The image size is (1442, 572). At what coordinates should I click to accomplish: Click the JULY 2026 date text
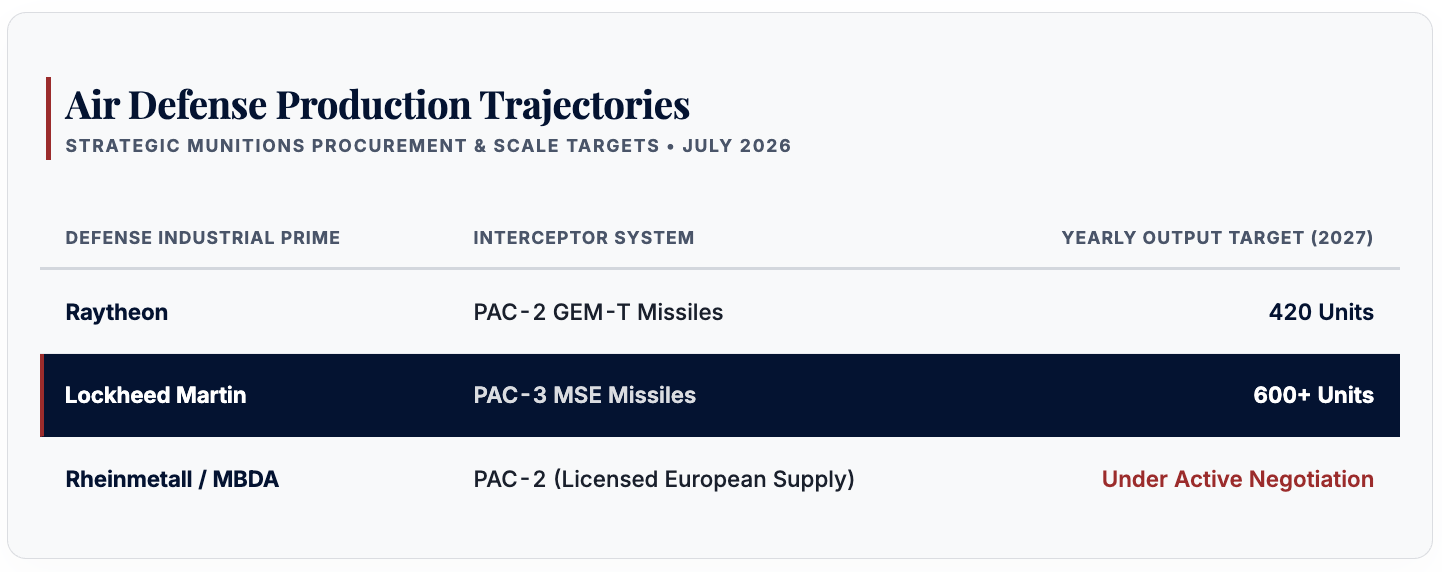[737, 146]
